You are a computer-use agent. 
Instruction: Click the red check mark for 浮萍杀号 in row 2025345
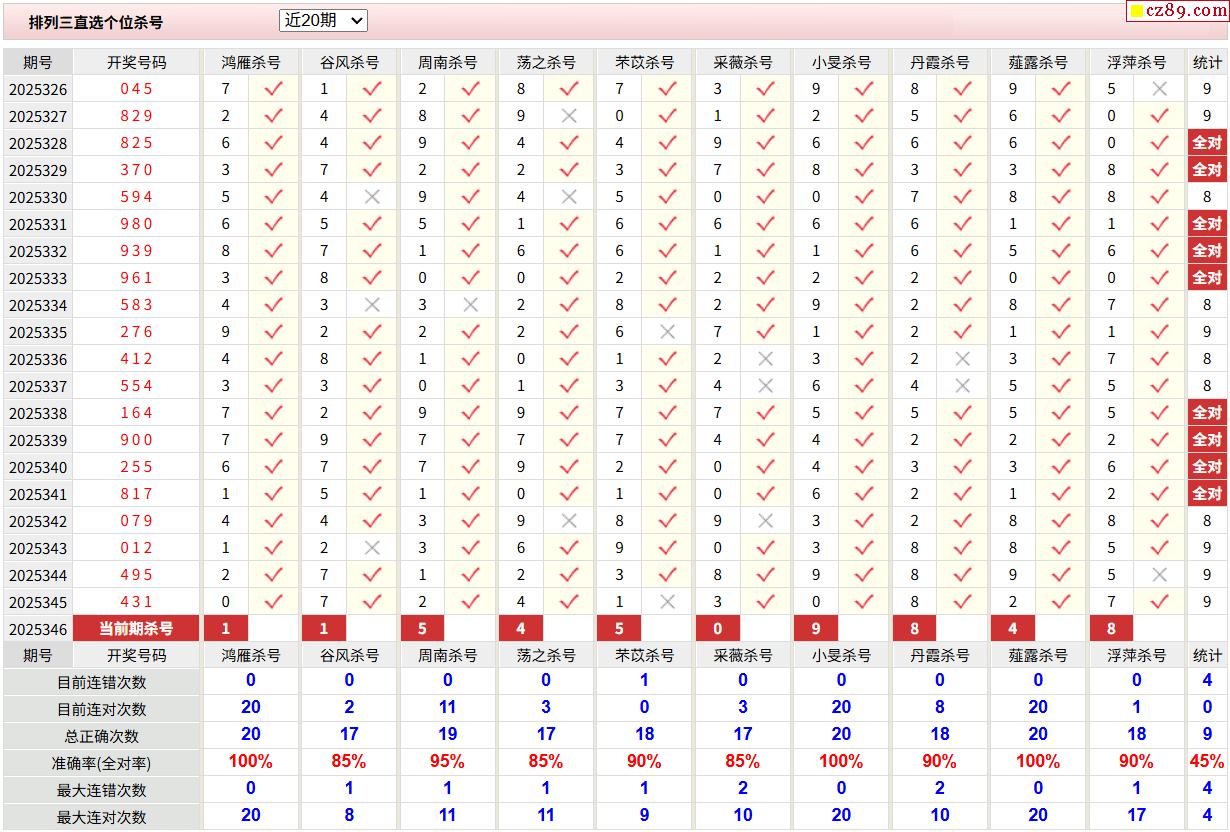(1159, 602)
